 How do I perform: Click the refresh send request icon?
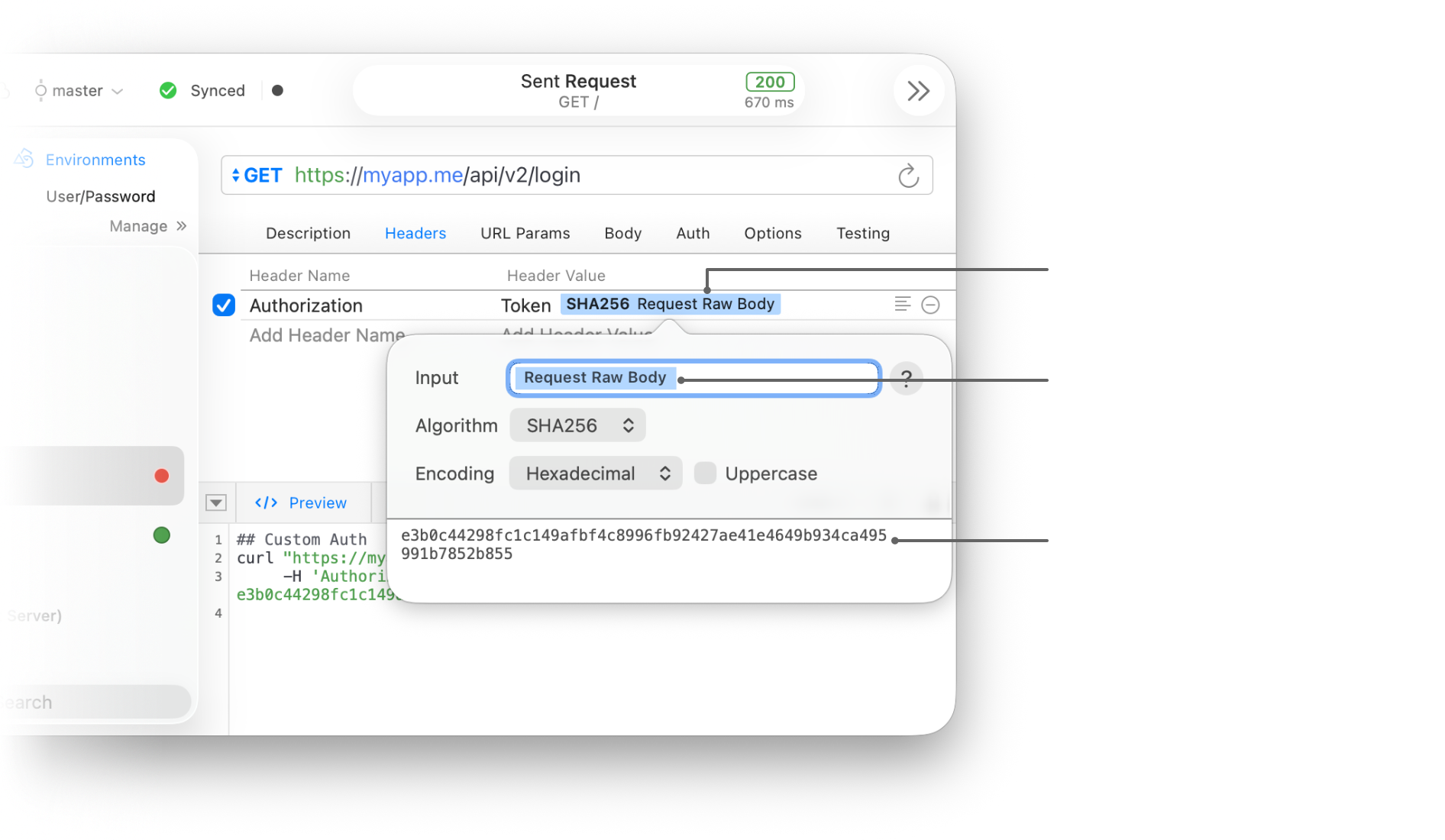[908, 176]
